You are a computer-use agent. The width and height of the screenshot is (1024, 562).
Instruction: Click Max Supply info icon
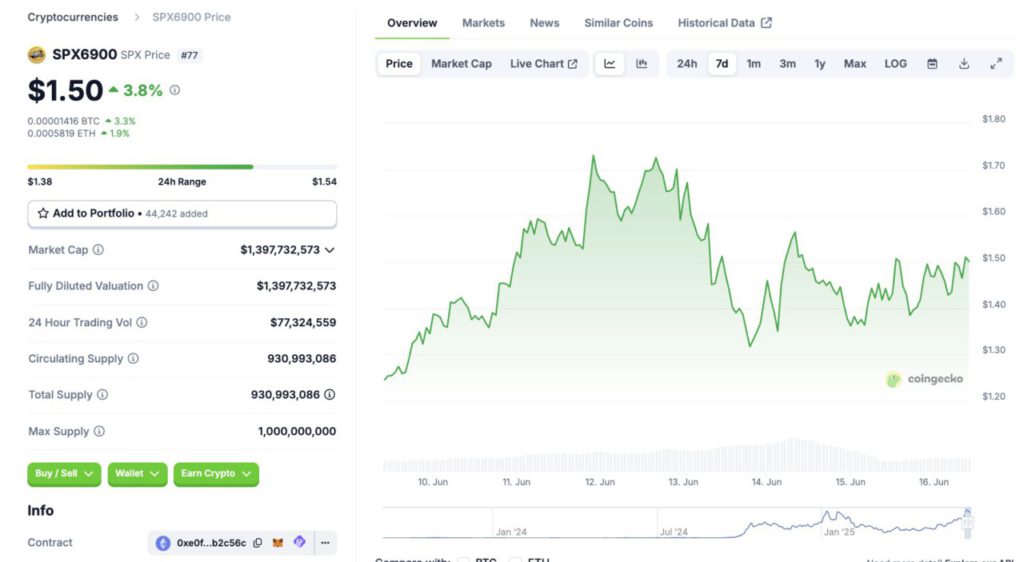tap(99, 431)
